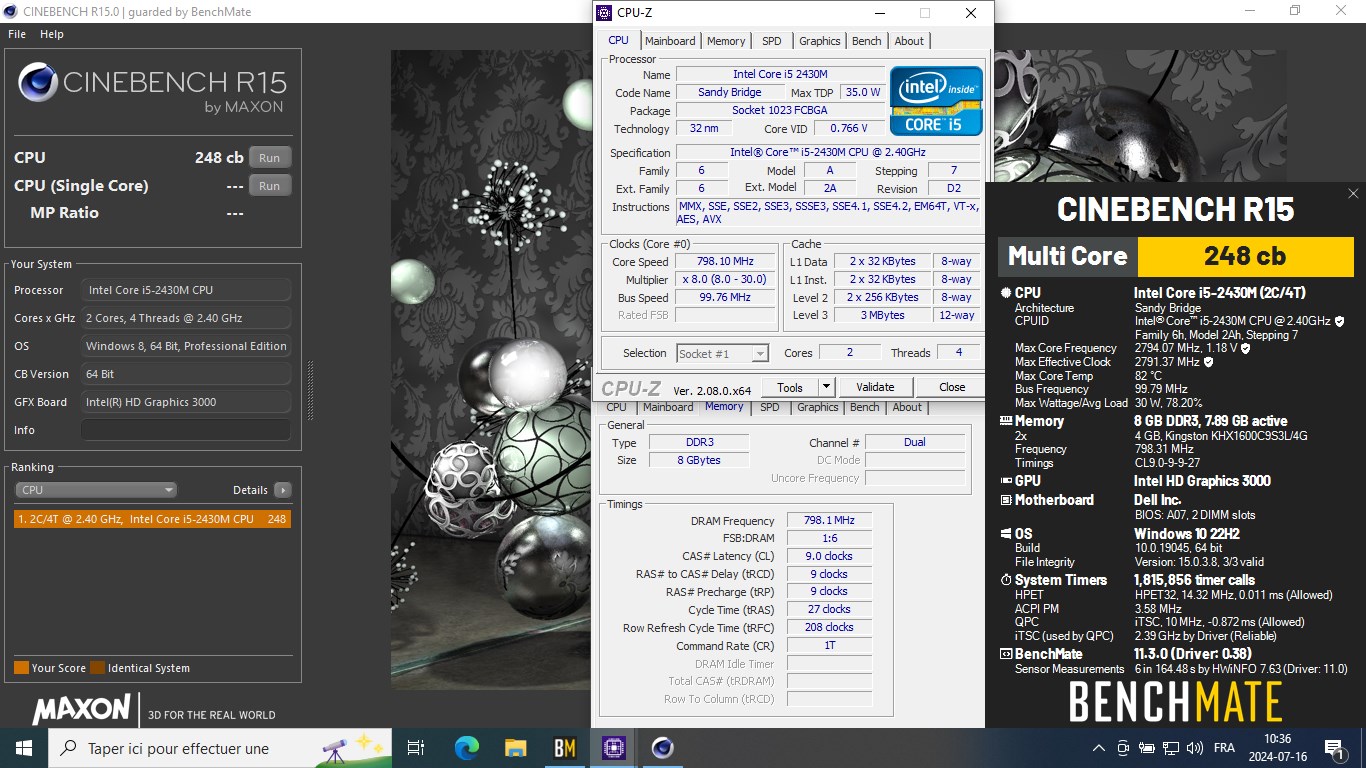Click the Intel Core i5 logo in CPU-Z
Image resolution: width=1366 pixels, height=768 pixels.
(936, 101)
